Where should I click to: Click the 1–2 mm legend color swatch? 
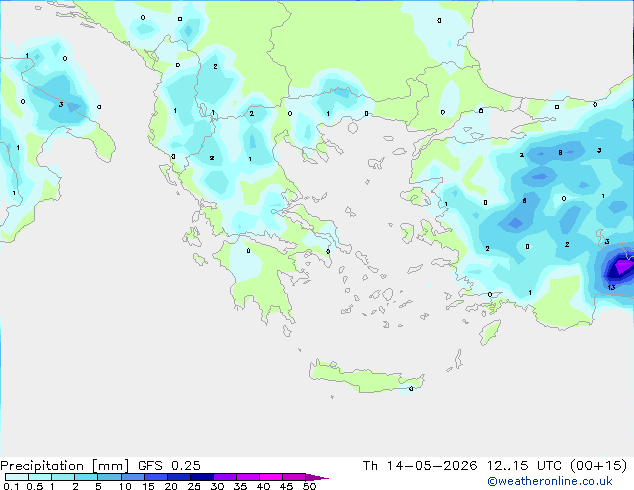tap(63, 477)
